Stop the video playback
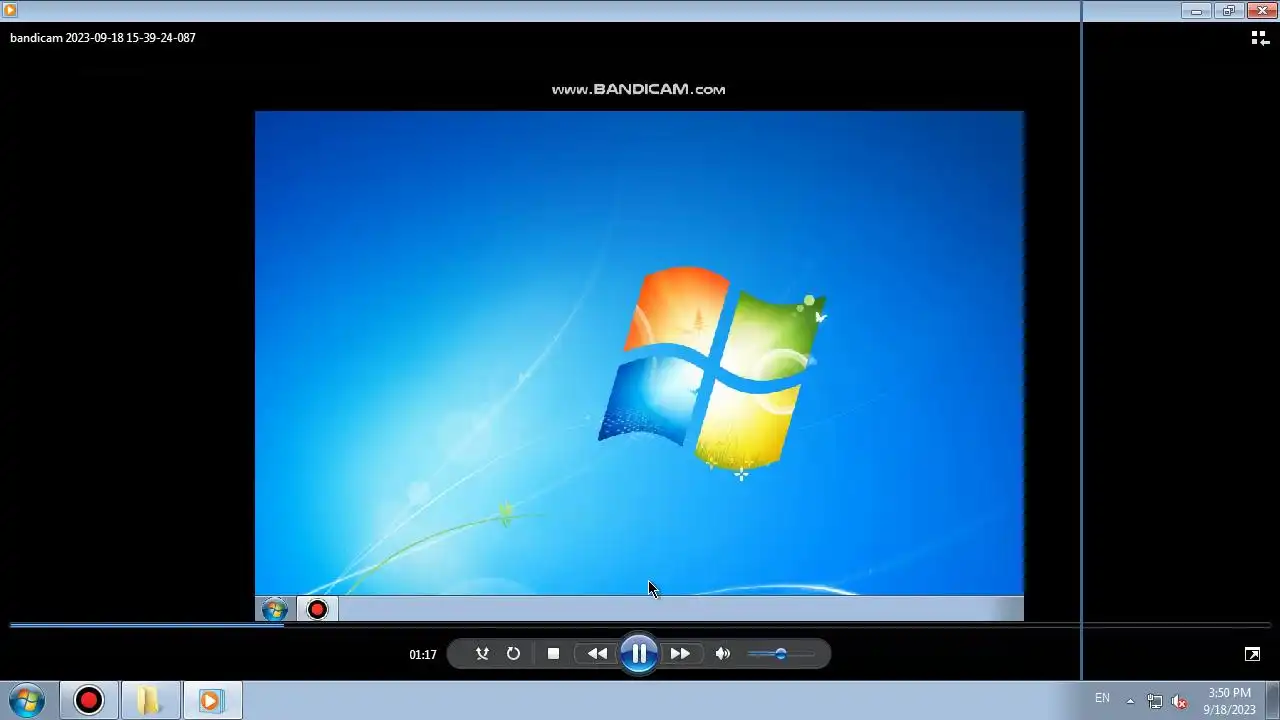Viewport: 1280px width, 720px height. click(553, 654)
